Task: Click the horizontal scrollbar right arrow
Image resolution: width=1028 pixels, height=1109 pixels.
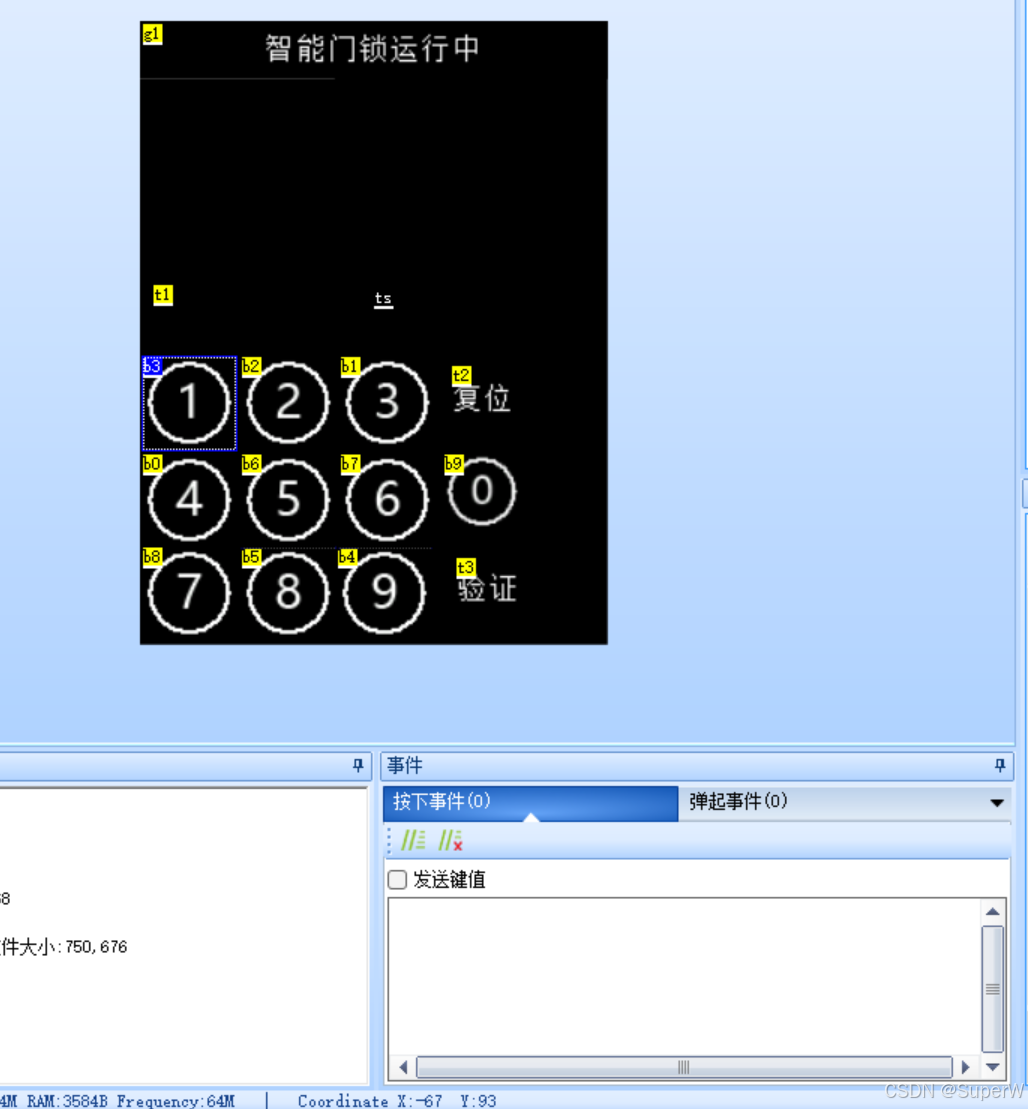Action: 966,1067
